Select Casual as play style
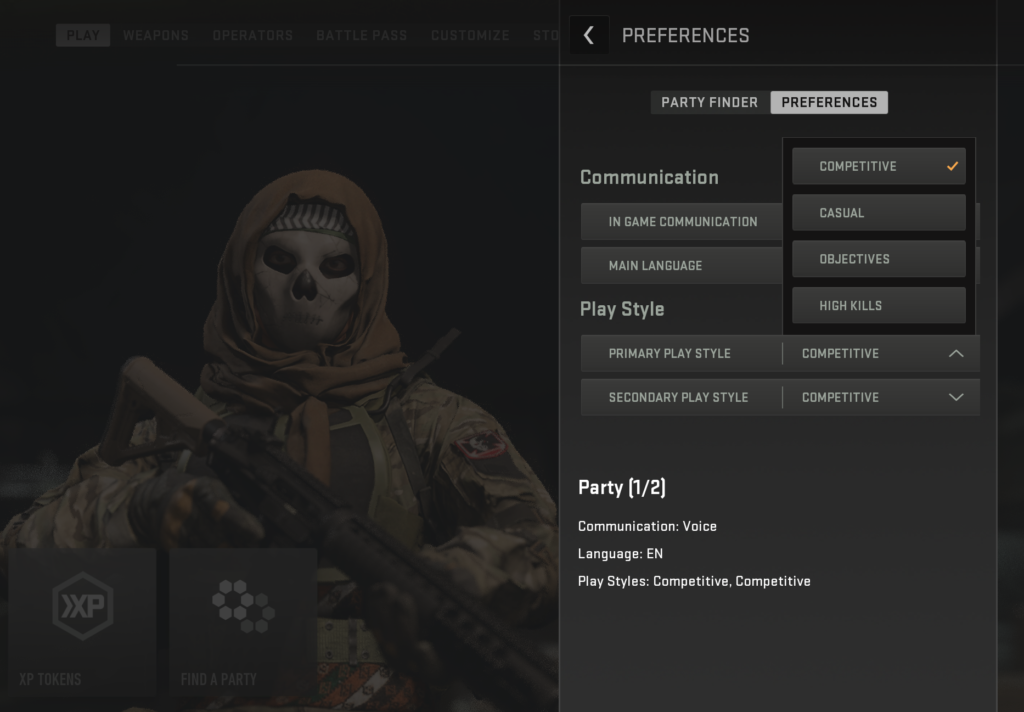 coord(878,212)
